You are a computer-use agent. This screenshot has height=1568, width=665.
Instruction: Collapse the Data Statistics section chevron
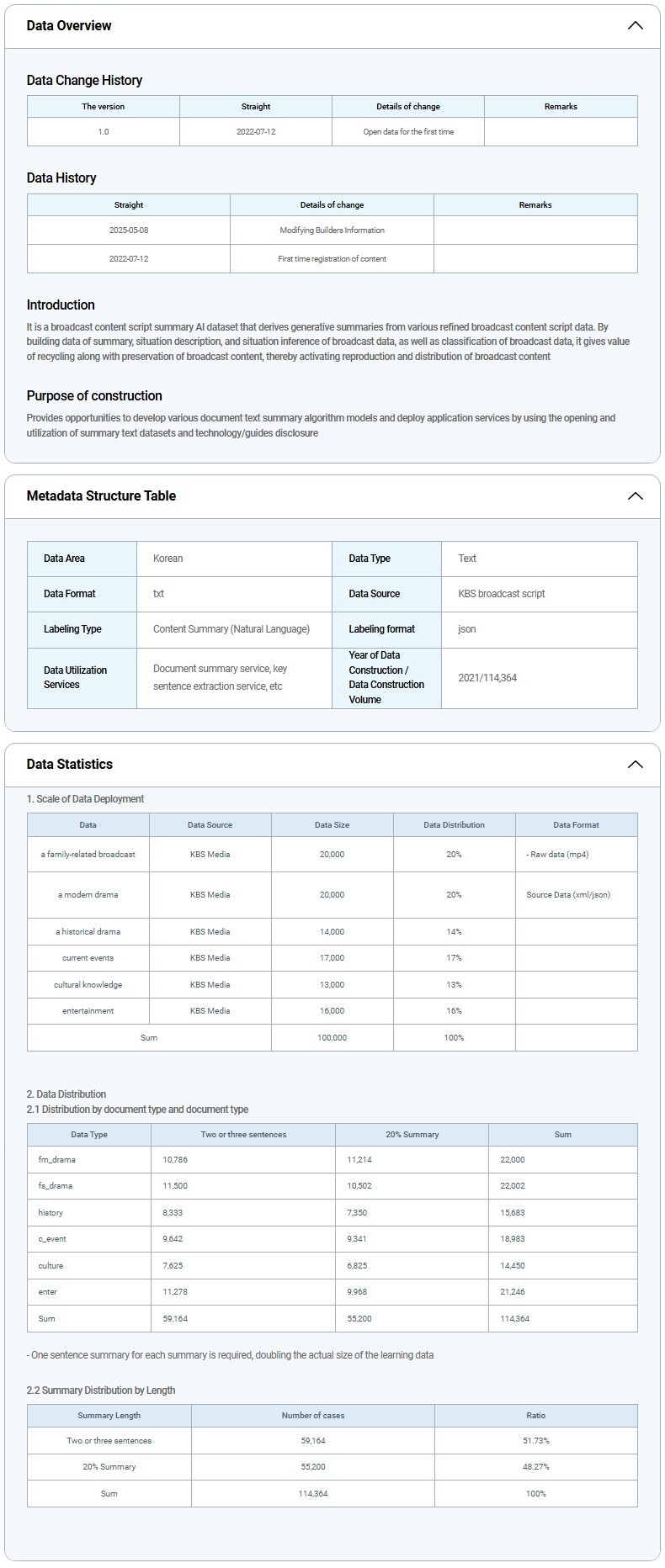635,764
